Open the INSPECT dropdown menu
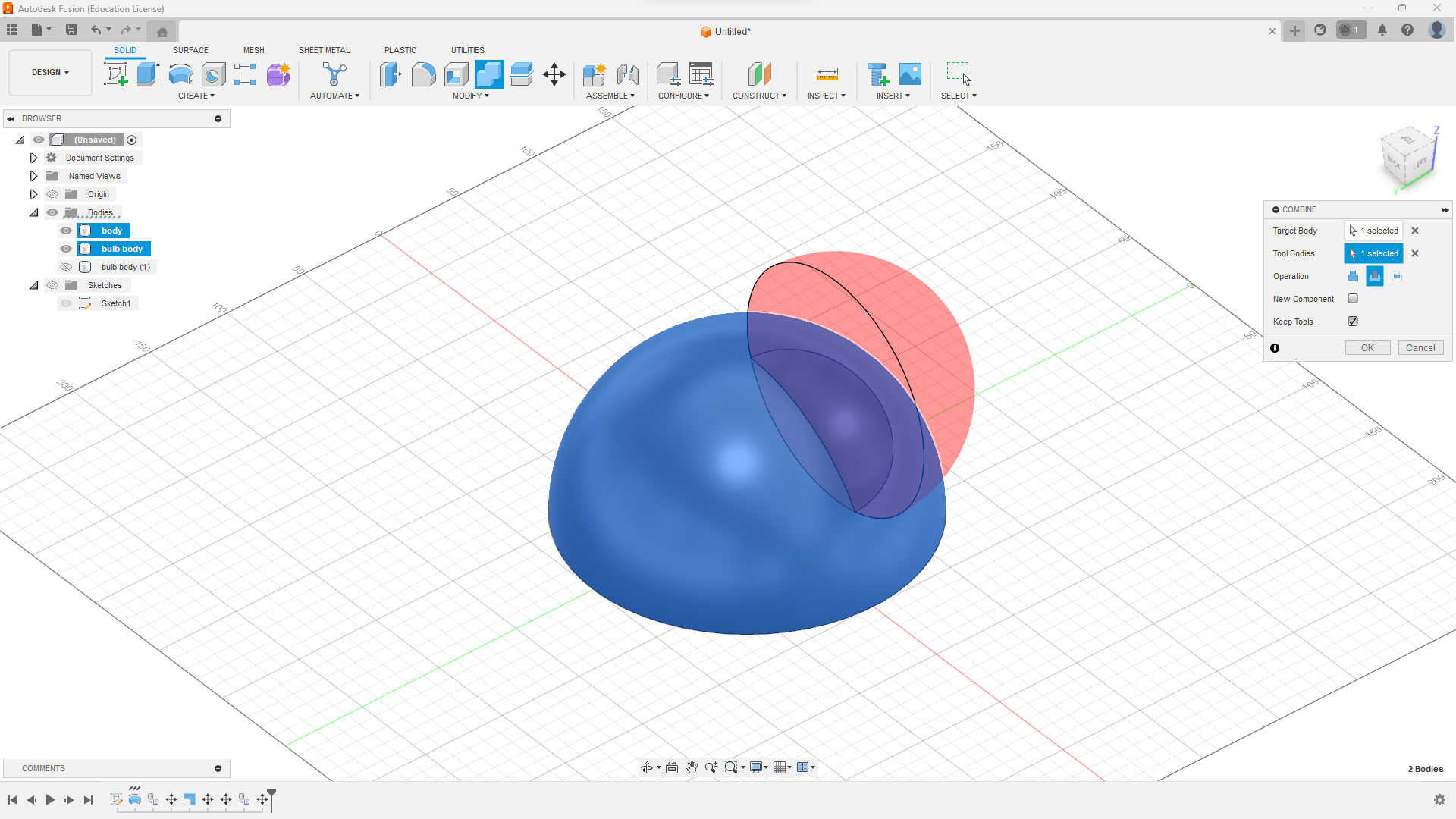Viewport: 1456px width, 819px height. tap(827, 96)
